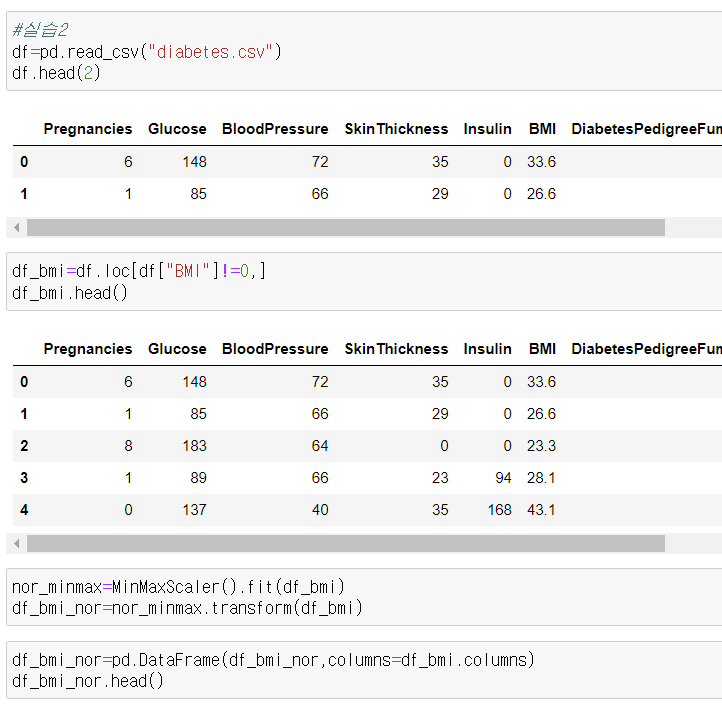Select Glucose value 183 in second table
This screenshot has height=708, width=722.
click(x=195, y=446)
